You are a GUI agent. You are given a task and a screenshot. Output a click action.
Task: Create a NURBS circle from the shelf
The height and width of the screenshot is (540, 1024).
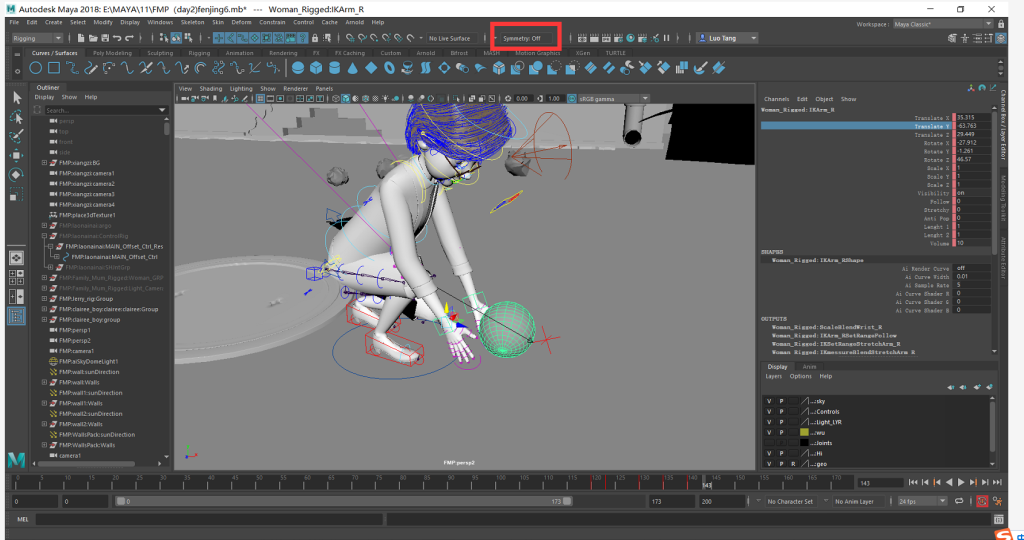36,67
